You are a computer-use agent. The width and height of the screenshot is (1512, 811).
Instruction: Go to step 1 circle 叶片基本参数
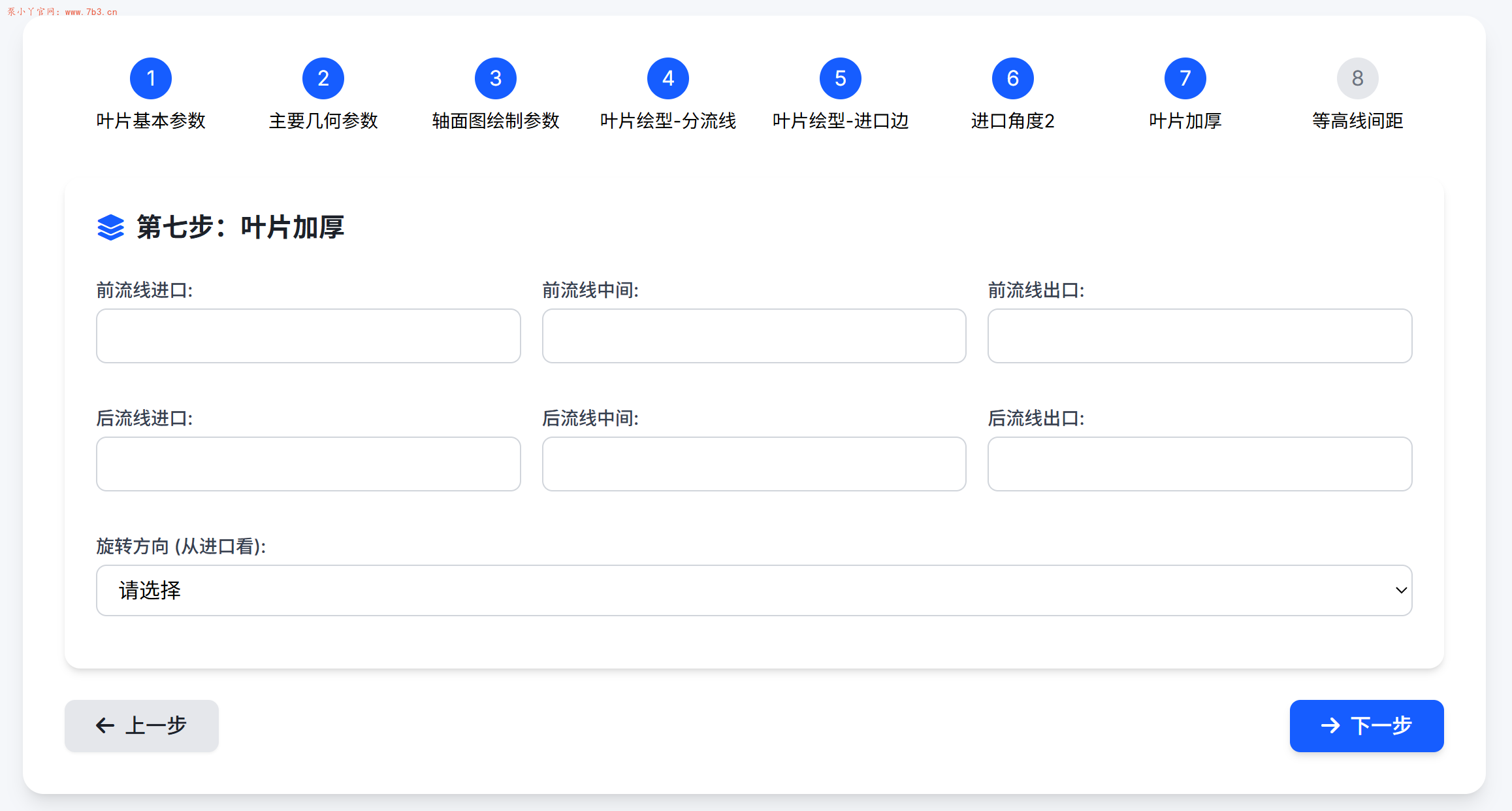tap(151, 78)
